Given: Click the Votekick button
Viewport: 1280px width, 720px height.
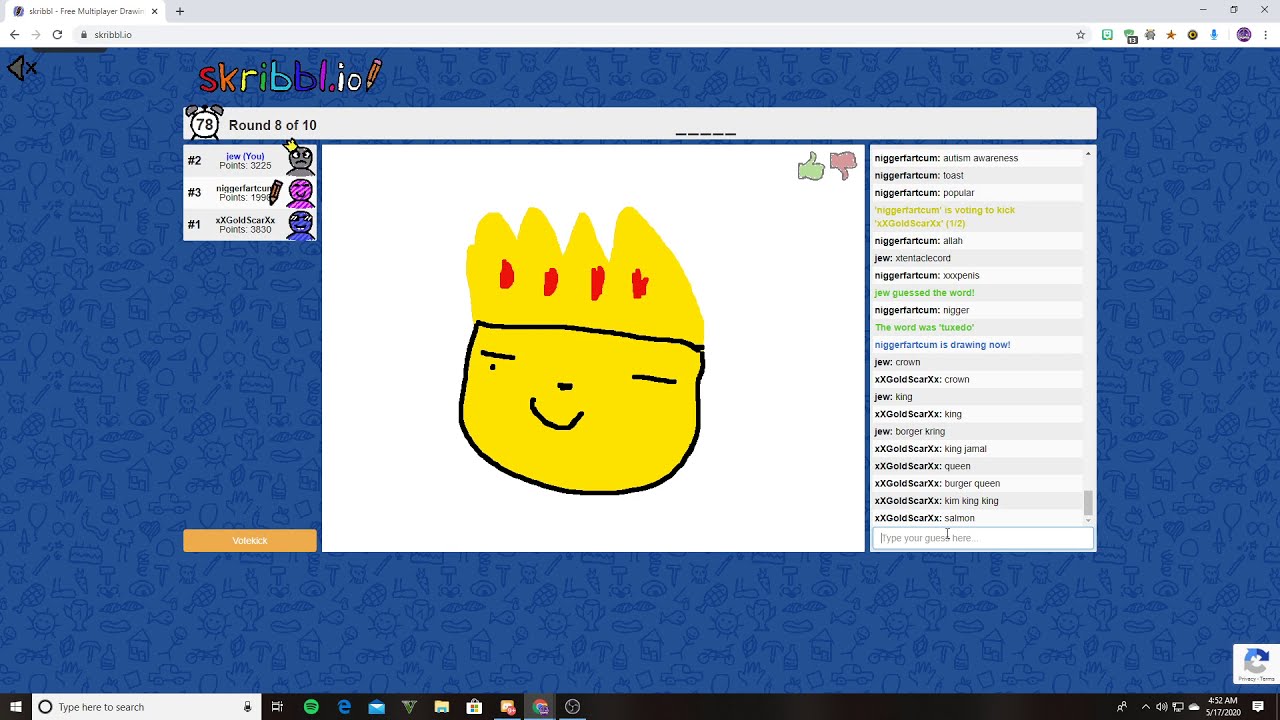Looking at the screenshot, I should coord(250,541).
